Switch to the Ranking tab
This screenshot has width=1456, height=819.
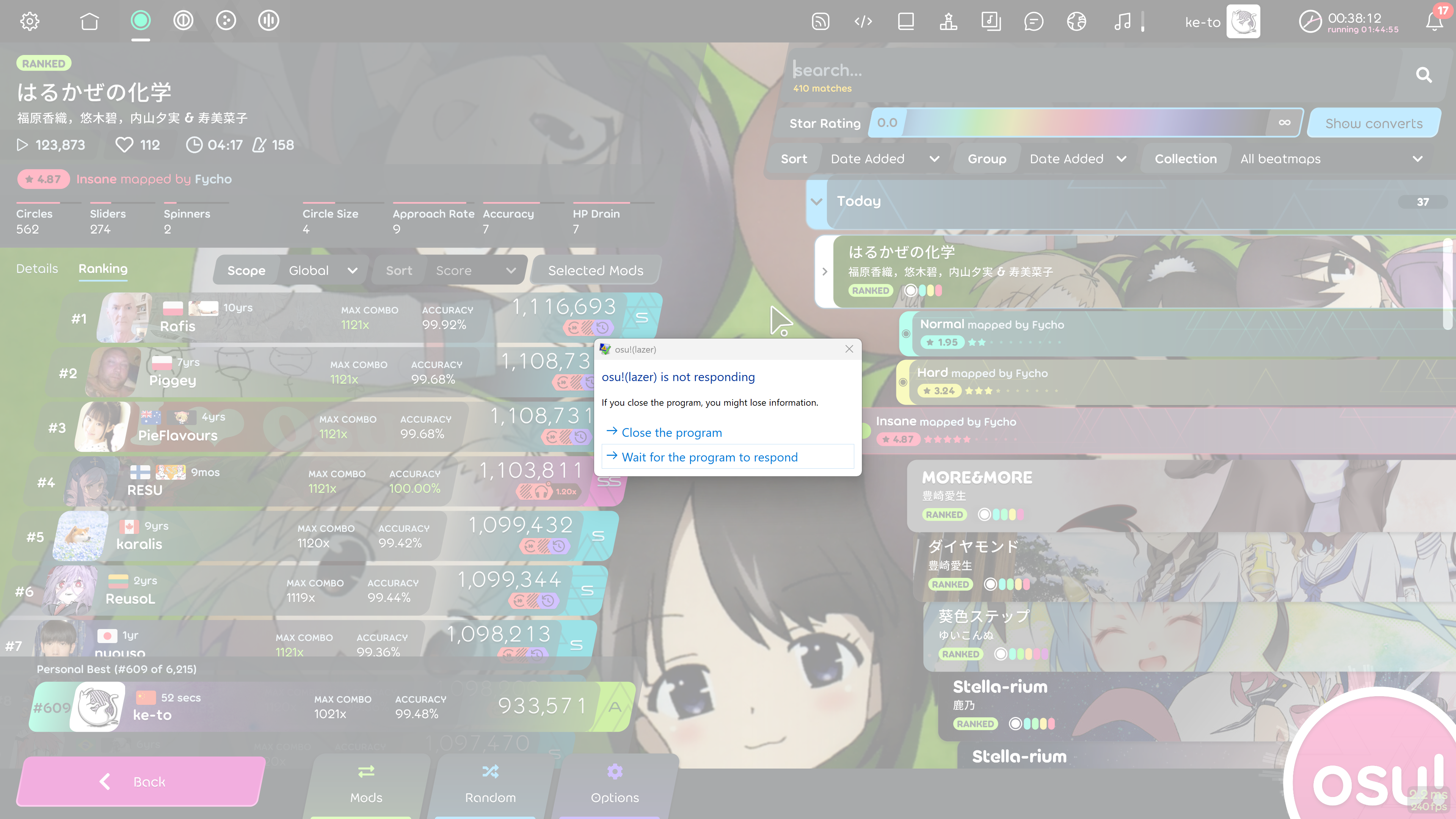click(103, 268)
